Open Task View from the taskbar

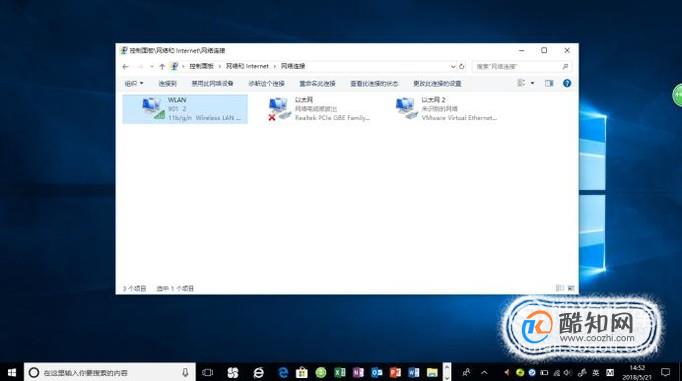pos(208,372)
